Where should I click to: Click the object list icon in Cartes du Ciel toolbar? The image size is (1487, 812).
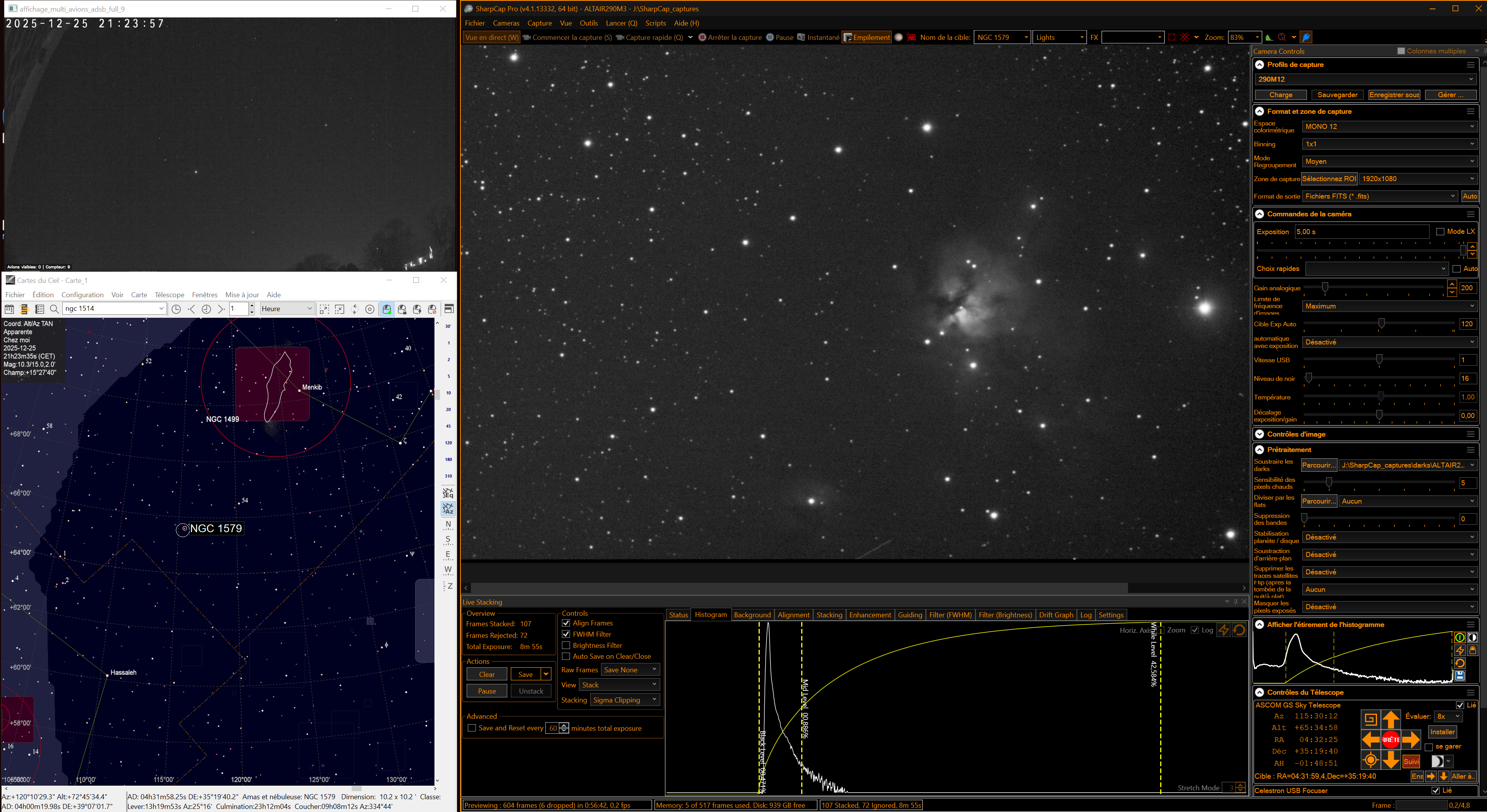(x=39, y=309)
